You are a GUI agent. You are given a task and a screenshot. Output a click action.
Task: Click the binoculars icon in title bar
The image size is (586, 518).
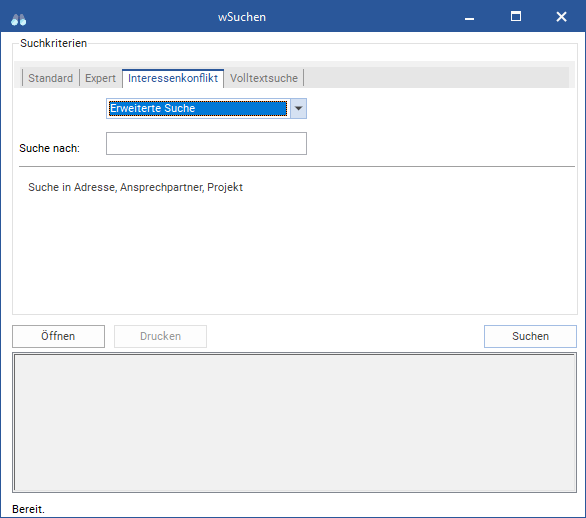18,20
